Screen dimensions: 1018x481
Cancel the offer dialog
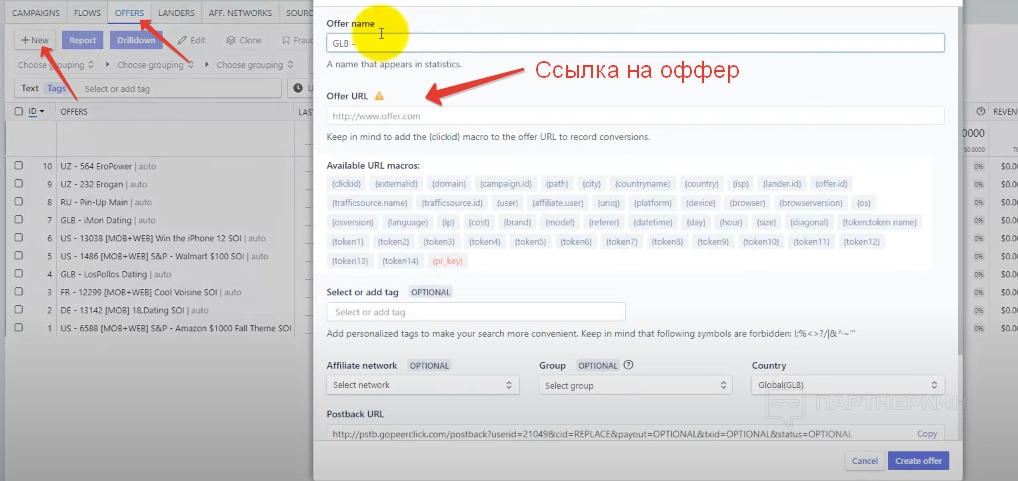(x=864, y=461)
